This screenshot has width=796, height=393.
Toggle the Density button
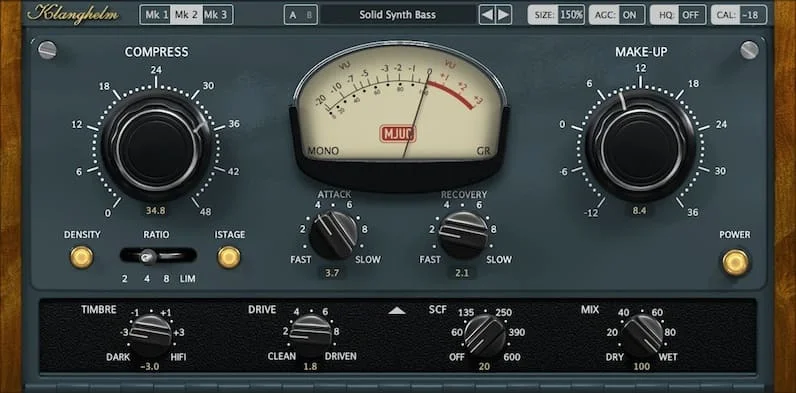pos(82,257)
